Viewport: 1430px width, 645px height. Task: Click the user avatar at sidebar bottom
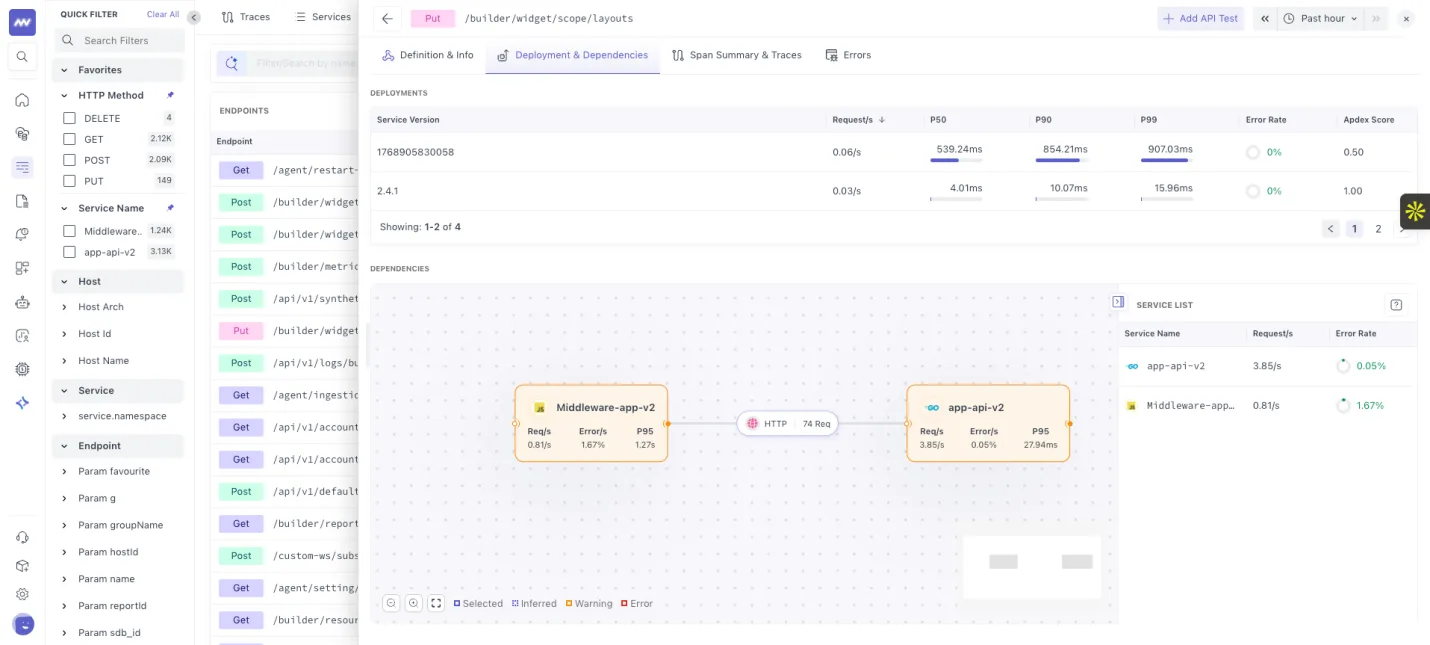(22, 625)
